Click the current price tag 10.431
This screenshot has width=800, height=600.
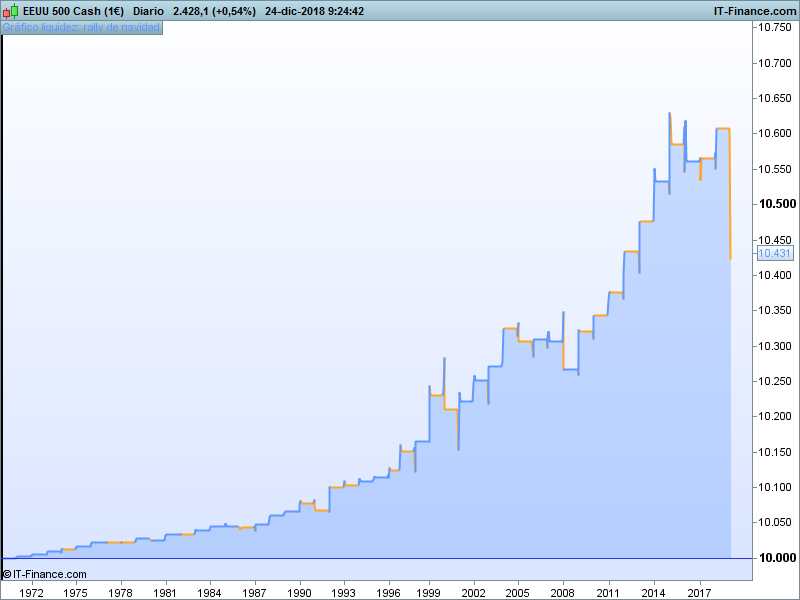point(775,254)
